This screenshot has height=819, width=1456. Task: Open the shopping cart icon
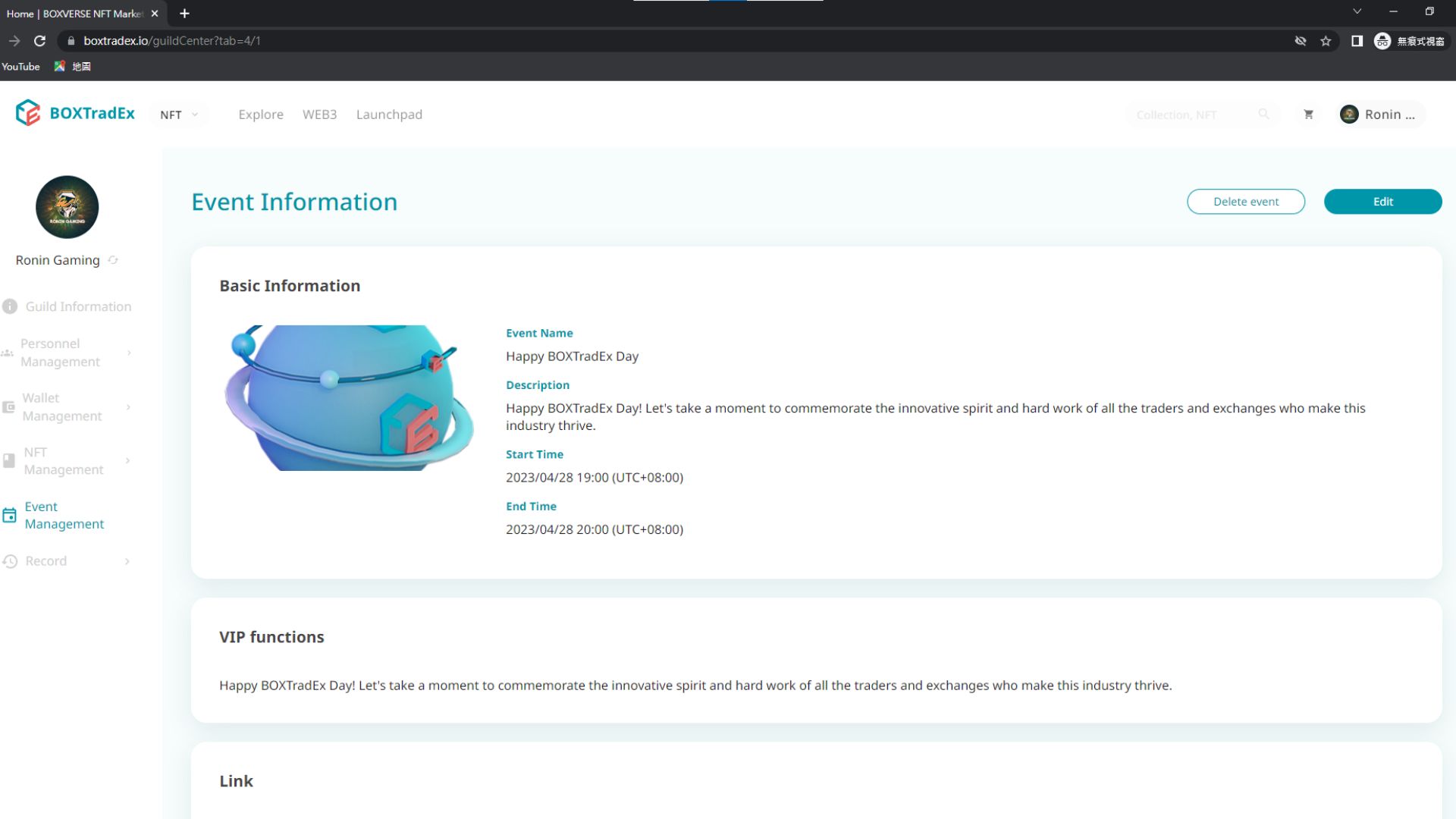point(1308,115)
